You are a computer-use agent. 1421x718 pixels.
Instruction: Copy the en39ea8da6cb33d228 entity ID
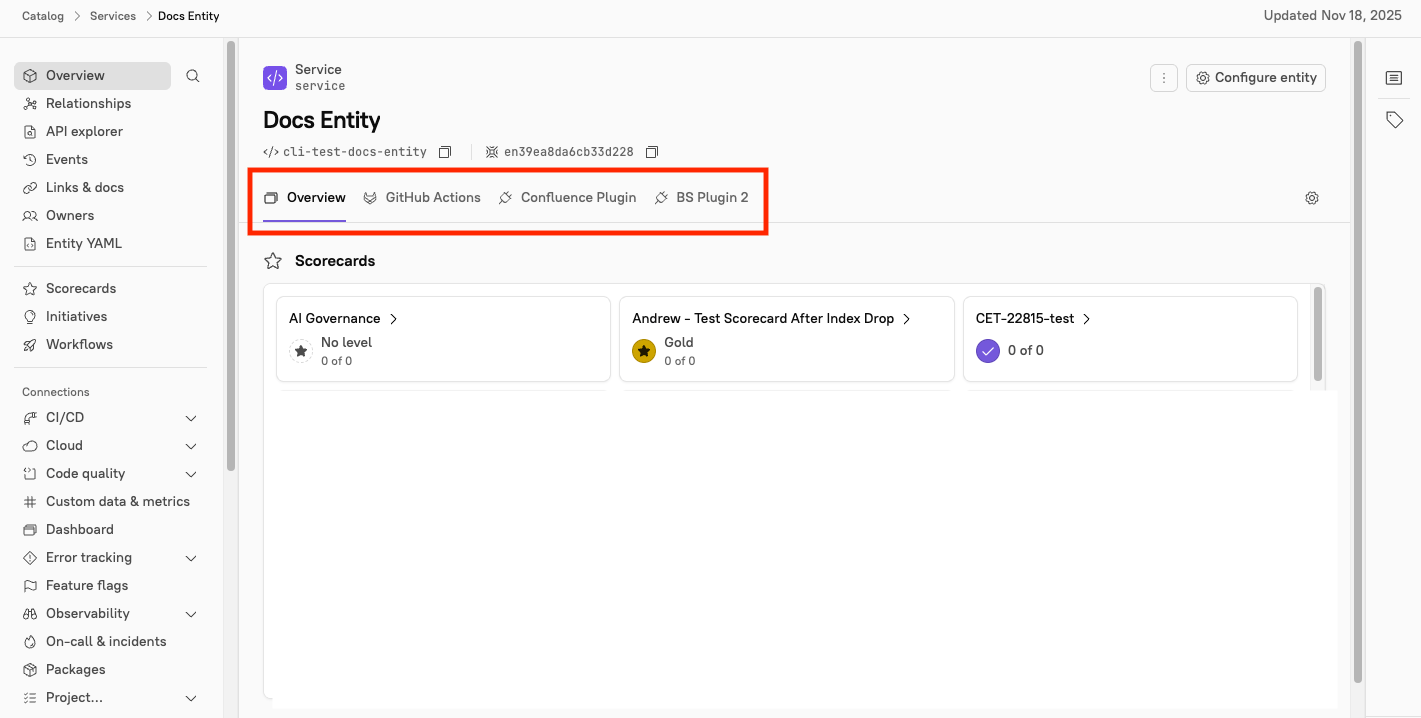coord(652,152)
